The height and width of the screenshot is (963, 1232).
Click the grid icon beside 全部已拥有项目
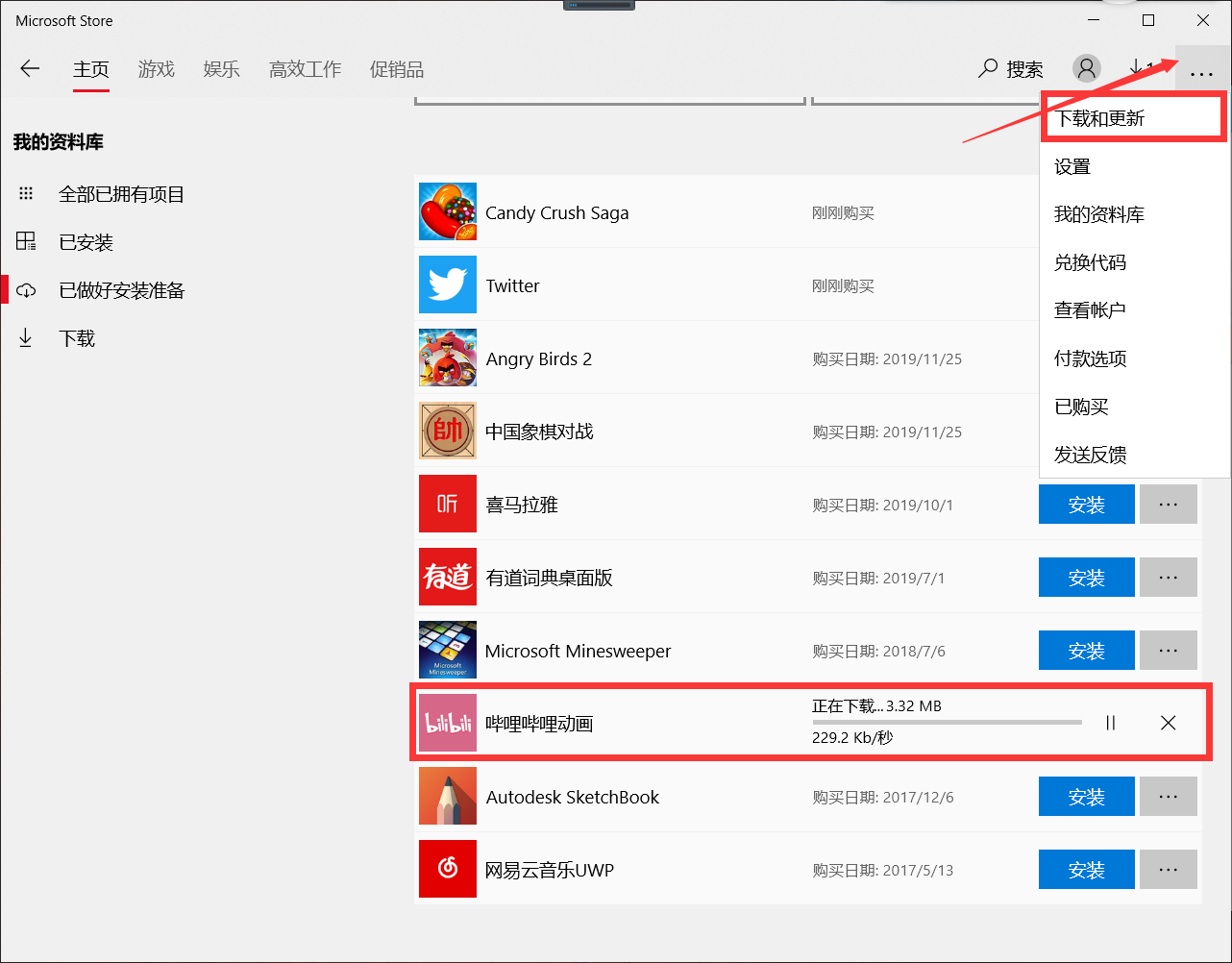pos(26,193)
